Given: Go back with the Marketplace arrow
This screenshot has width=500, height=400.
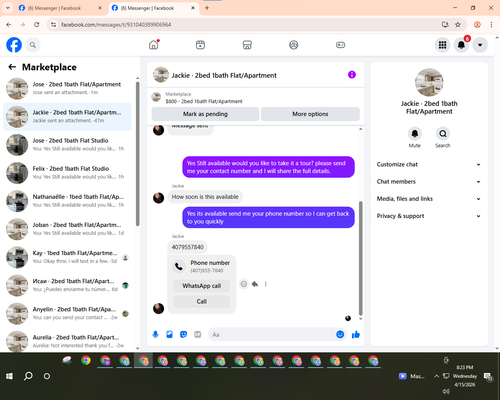Looking at the screenshot, I should click(12, 67).
